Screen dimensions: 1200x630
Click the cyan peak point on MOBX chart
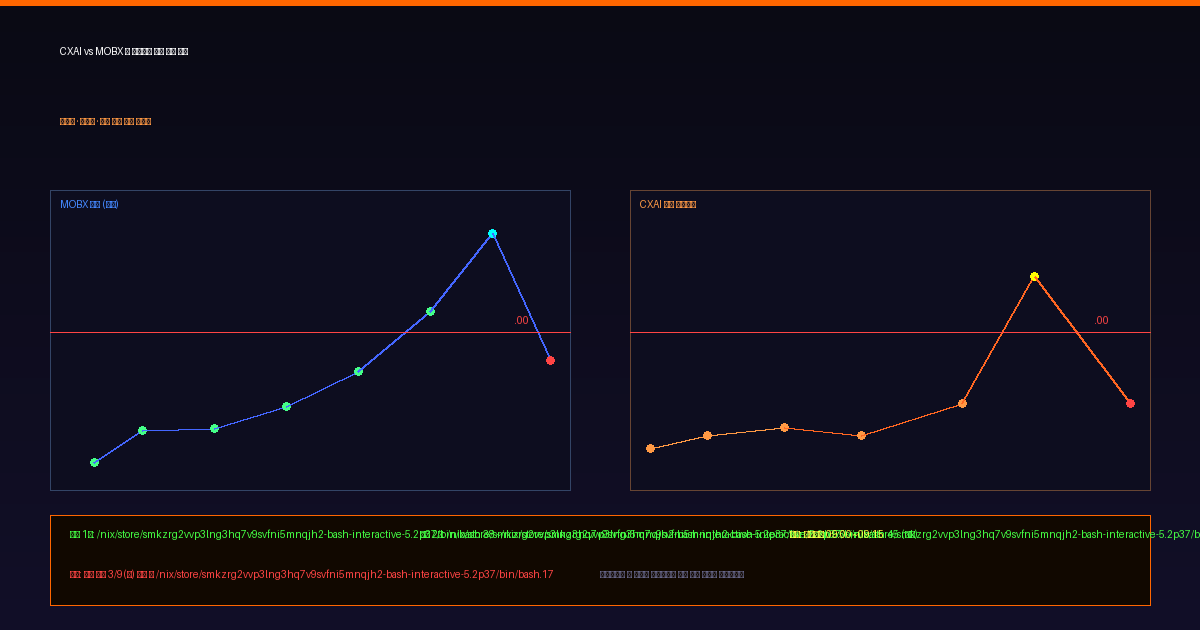492,233
